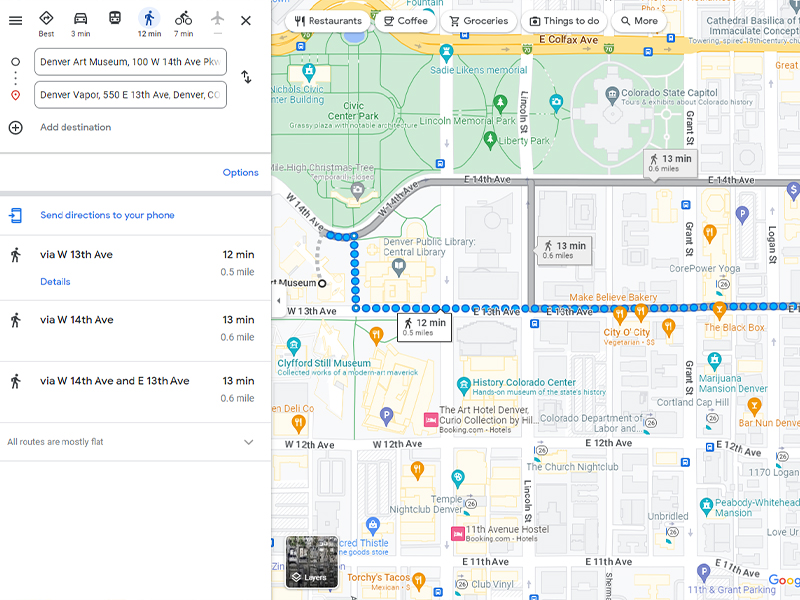The width and height of the screenshot is (800, 600).
Task: Select route via W 14th Ave and E 13th Ave
Action: [115, 381]
